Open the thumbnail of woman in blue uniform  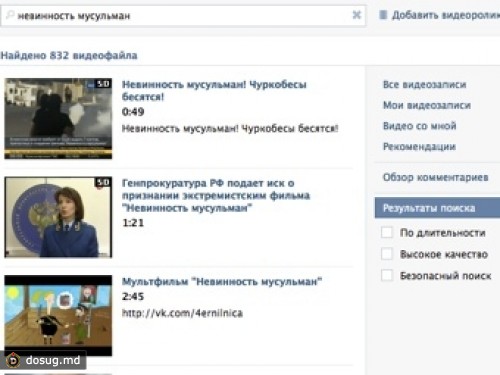(58, 217)
